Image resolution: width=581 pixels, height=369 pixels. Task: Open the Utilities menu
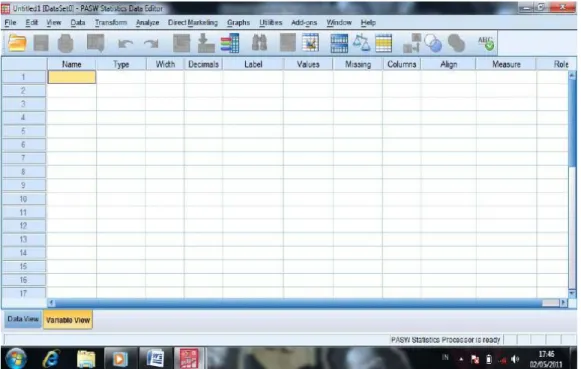coord(270,23)
